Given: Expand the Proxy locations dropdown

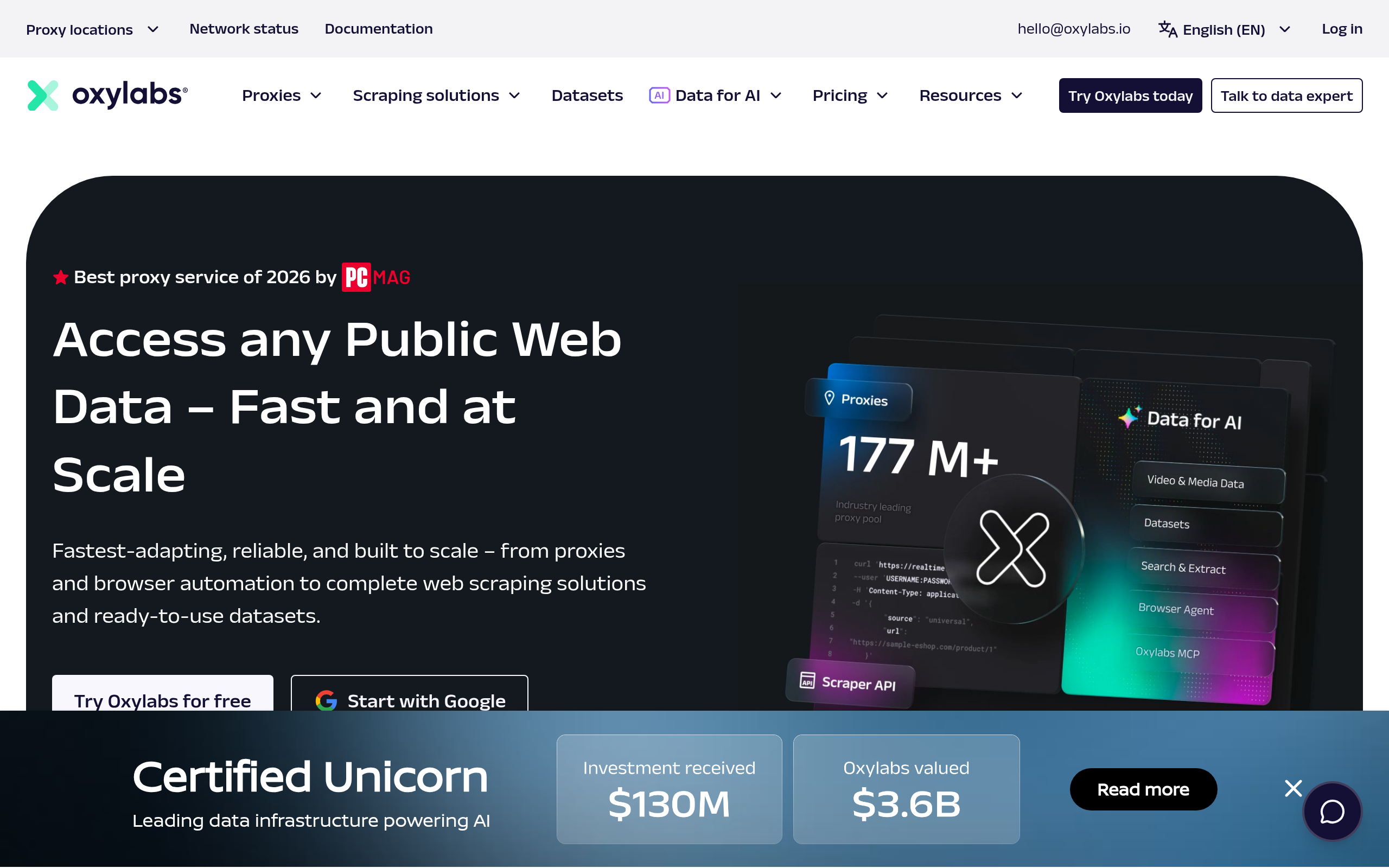Looking at the screenshot, I should pyautogui.click(x=92, y=29).
